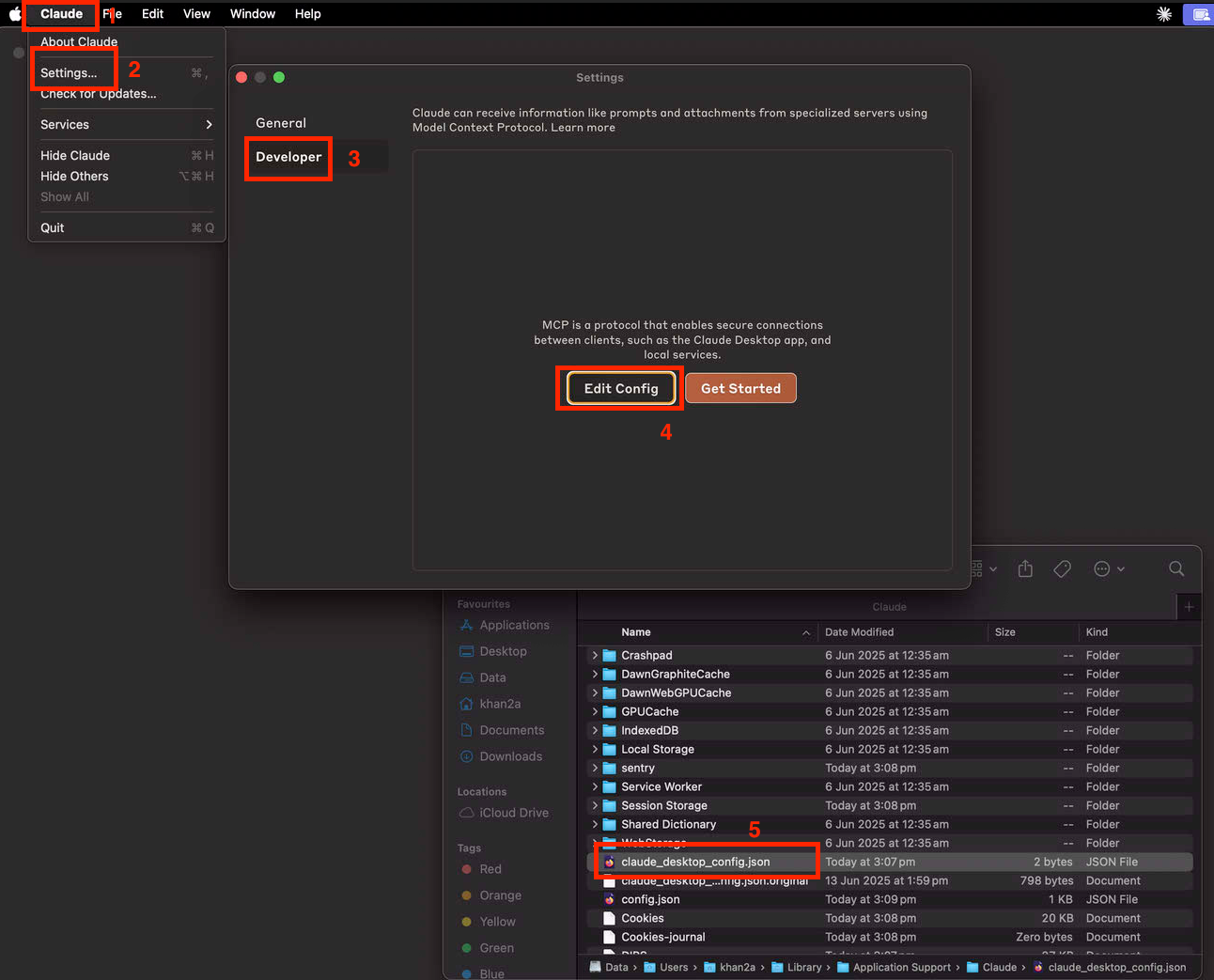Choose the Yellow tag in sidebar
The width and height of the screenshot is (1214, 980).
(489, 922)
